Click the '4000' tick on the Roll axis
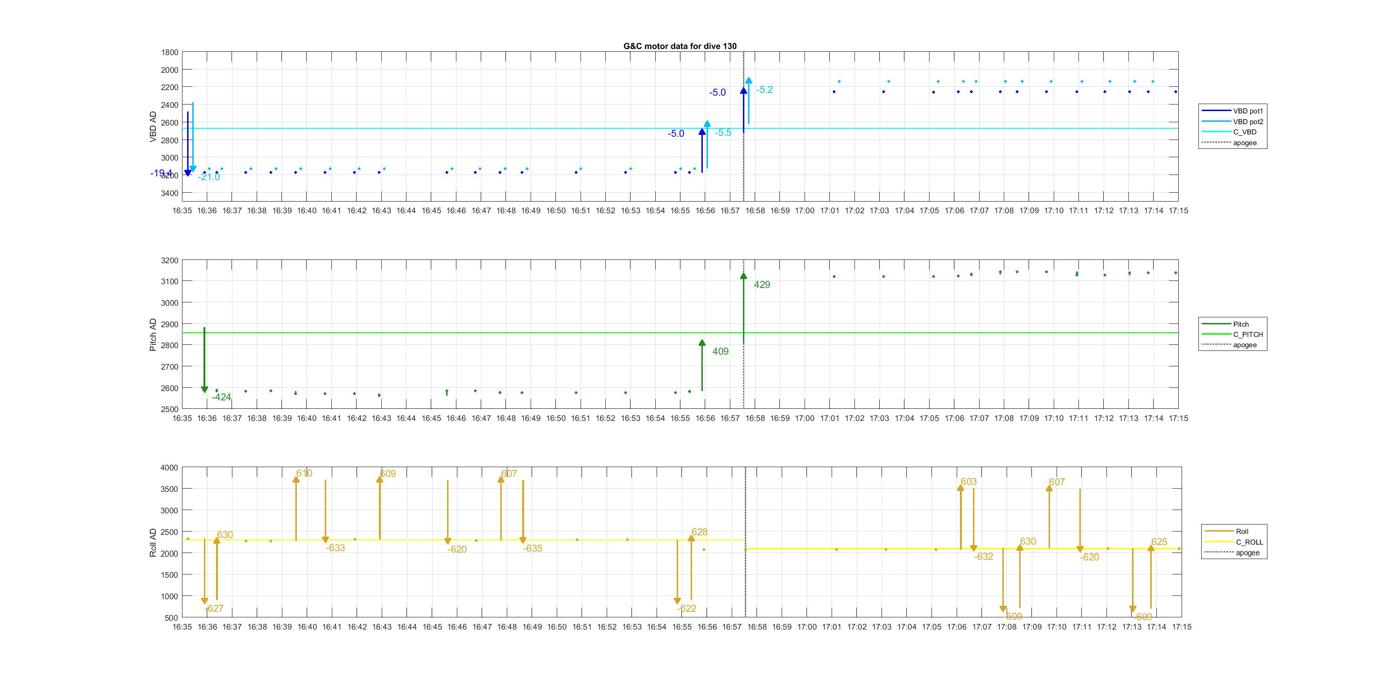1400x693 pixels. [170, 468]
